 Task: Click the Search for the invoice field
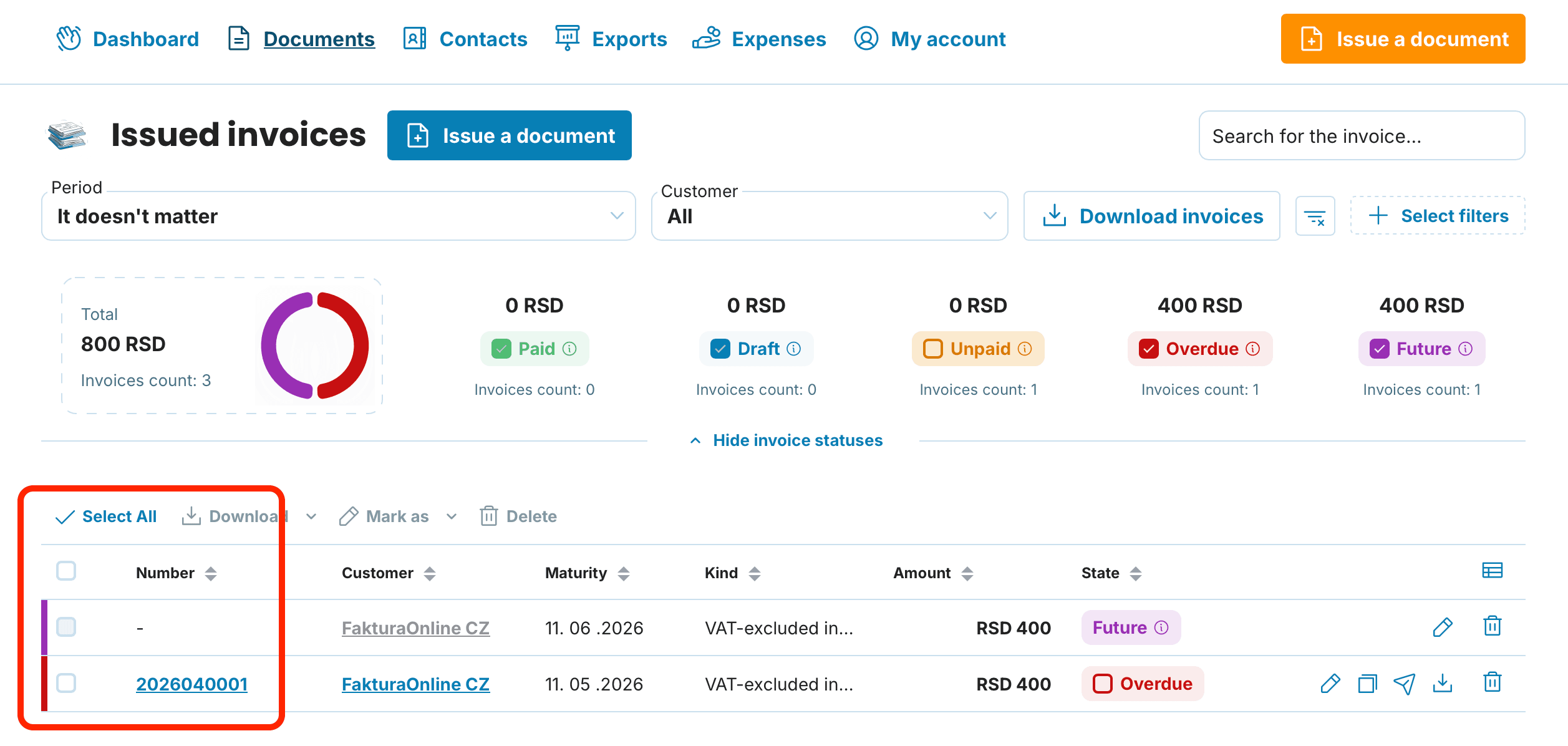pyautogui.click(x=1362, y=136)
